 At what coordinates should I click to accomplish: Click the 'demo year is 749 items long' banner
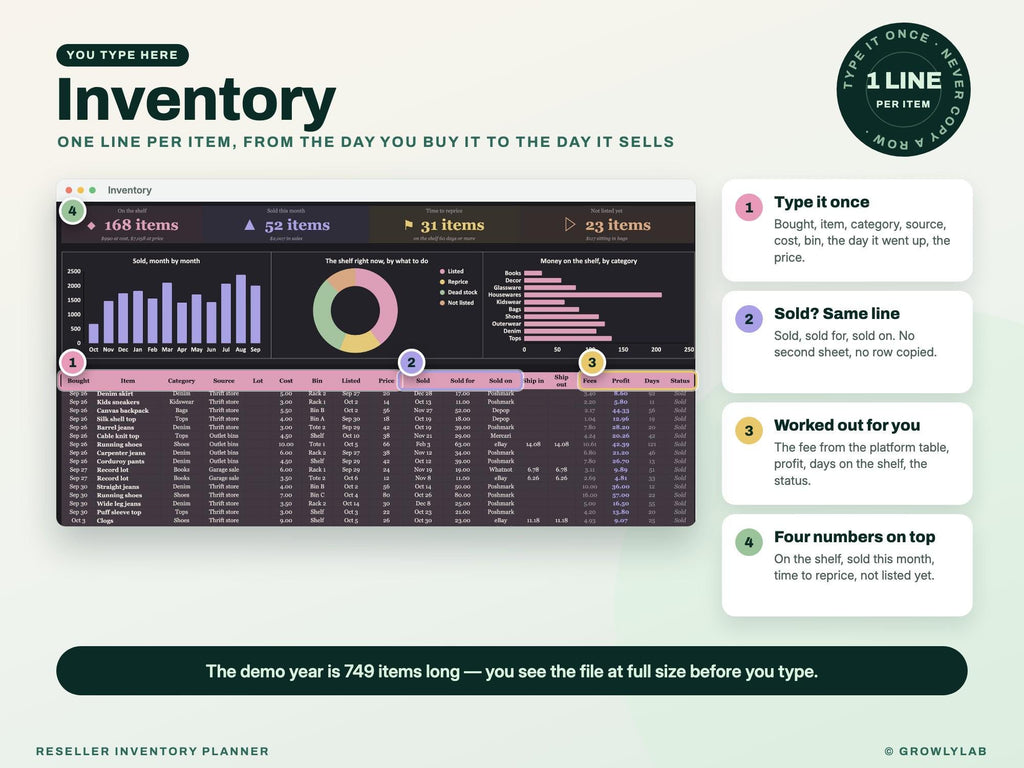[x=511, y=671]
